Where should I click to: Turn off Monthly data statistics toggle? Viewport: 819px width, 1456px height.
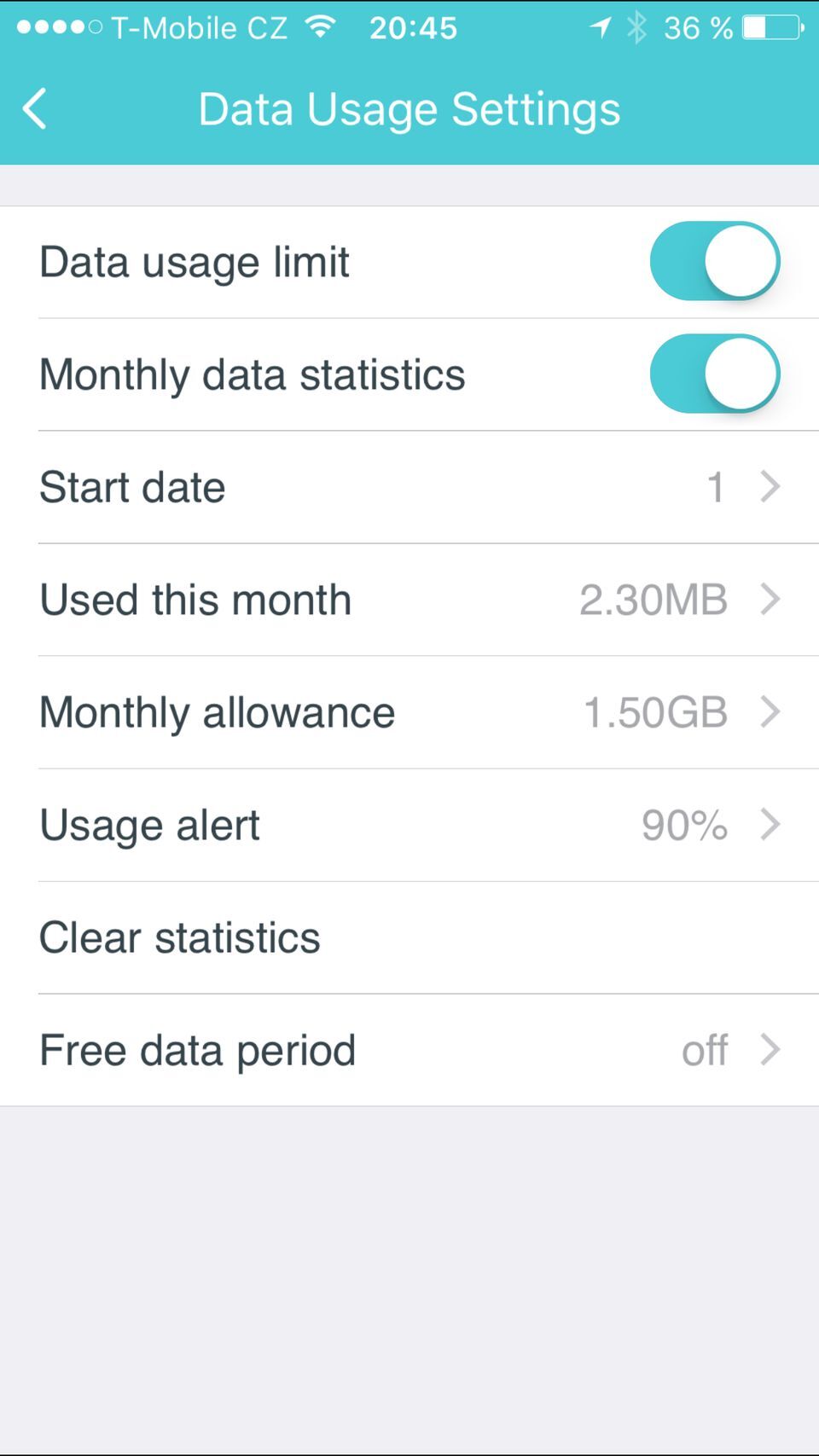[715, 374]
